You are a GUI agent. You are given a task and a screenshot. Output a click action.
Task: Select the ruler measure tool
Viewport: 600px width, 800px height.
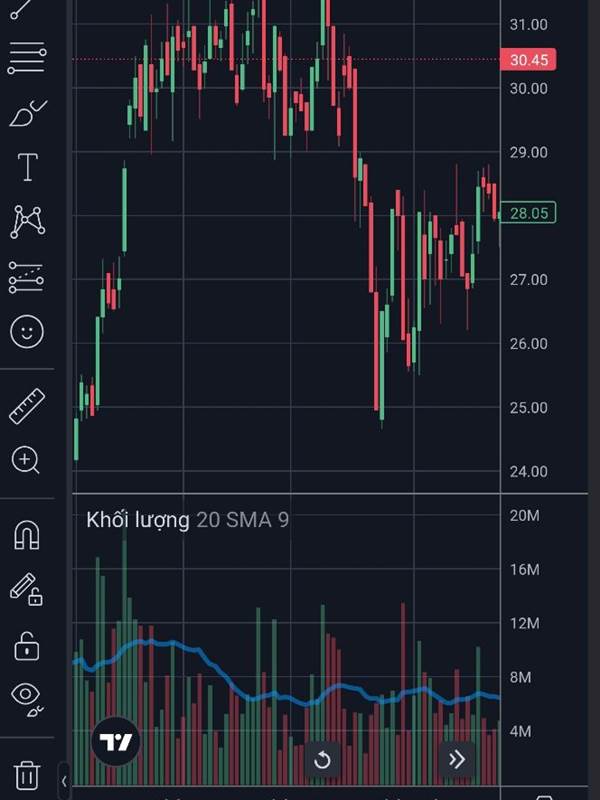[27, 406]
